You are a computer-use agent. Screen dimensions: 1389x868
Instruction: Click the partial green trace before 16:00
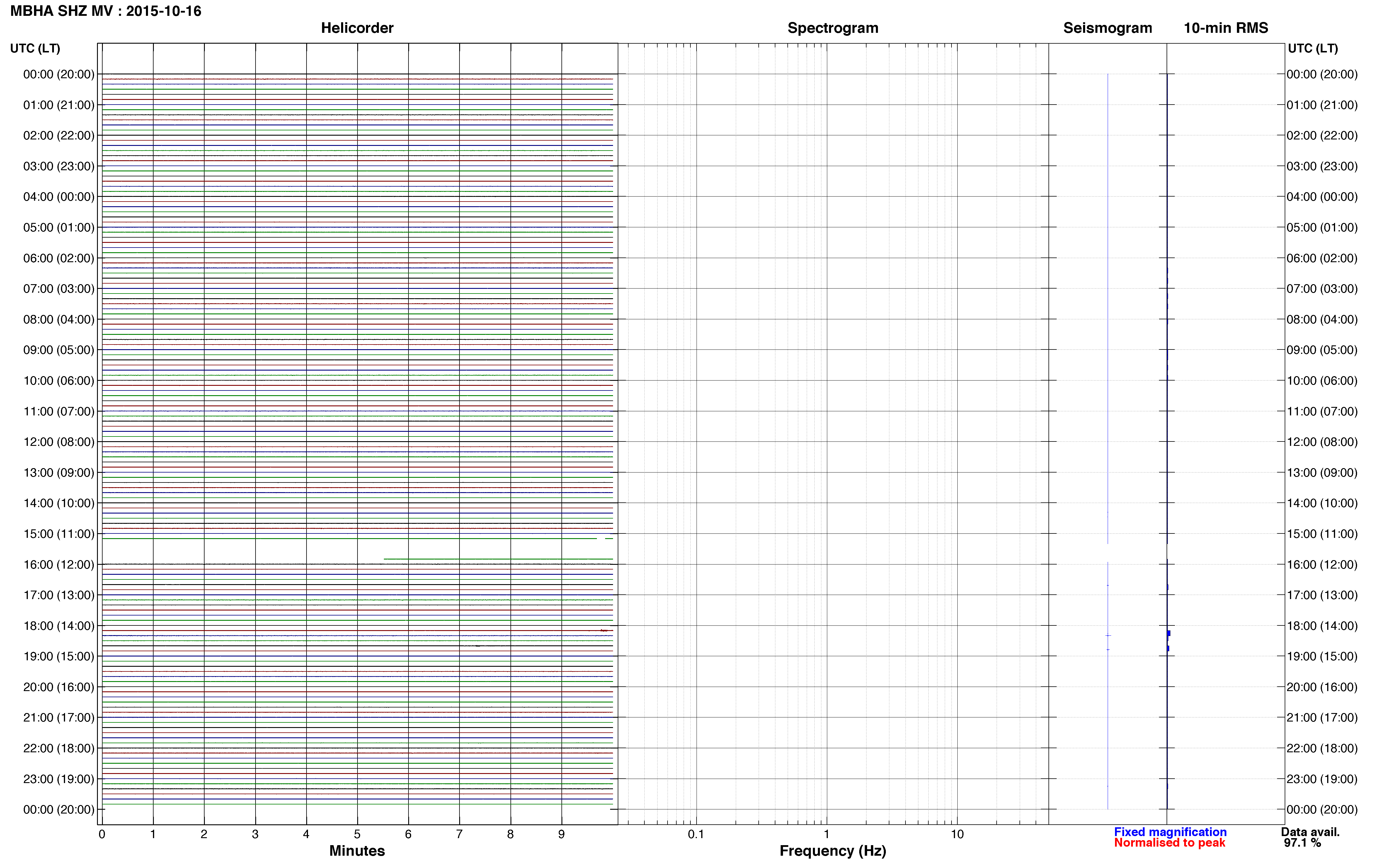(498, 559)
